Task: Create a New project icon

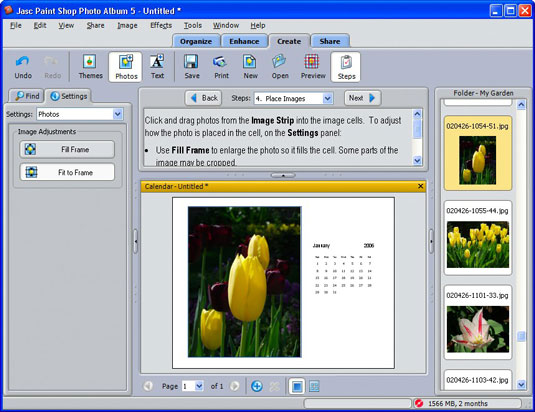Action: (250, 67)
